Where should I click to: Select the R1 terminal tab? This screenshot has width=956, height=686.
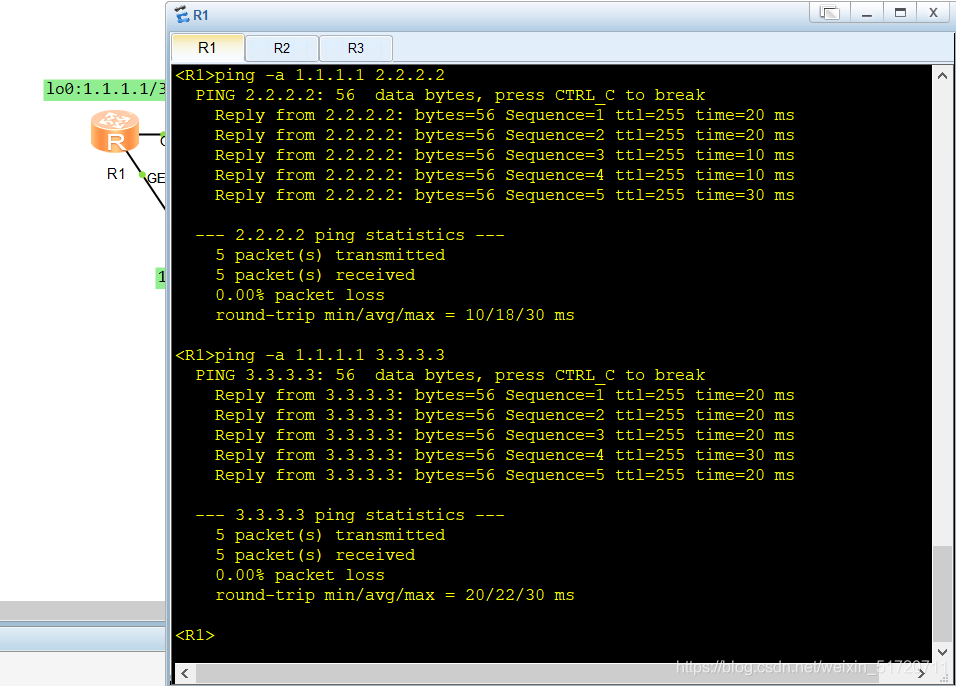(x=207, y=48)
